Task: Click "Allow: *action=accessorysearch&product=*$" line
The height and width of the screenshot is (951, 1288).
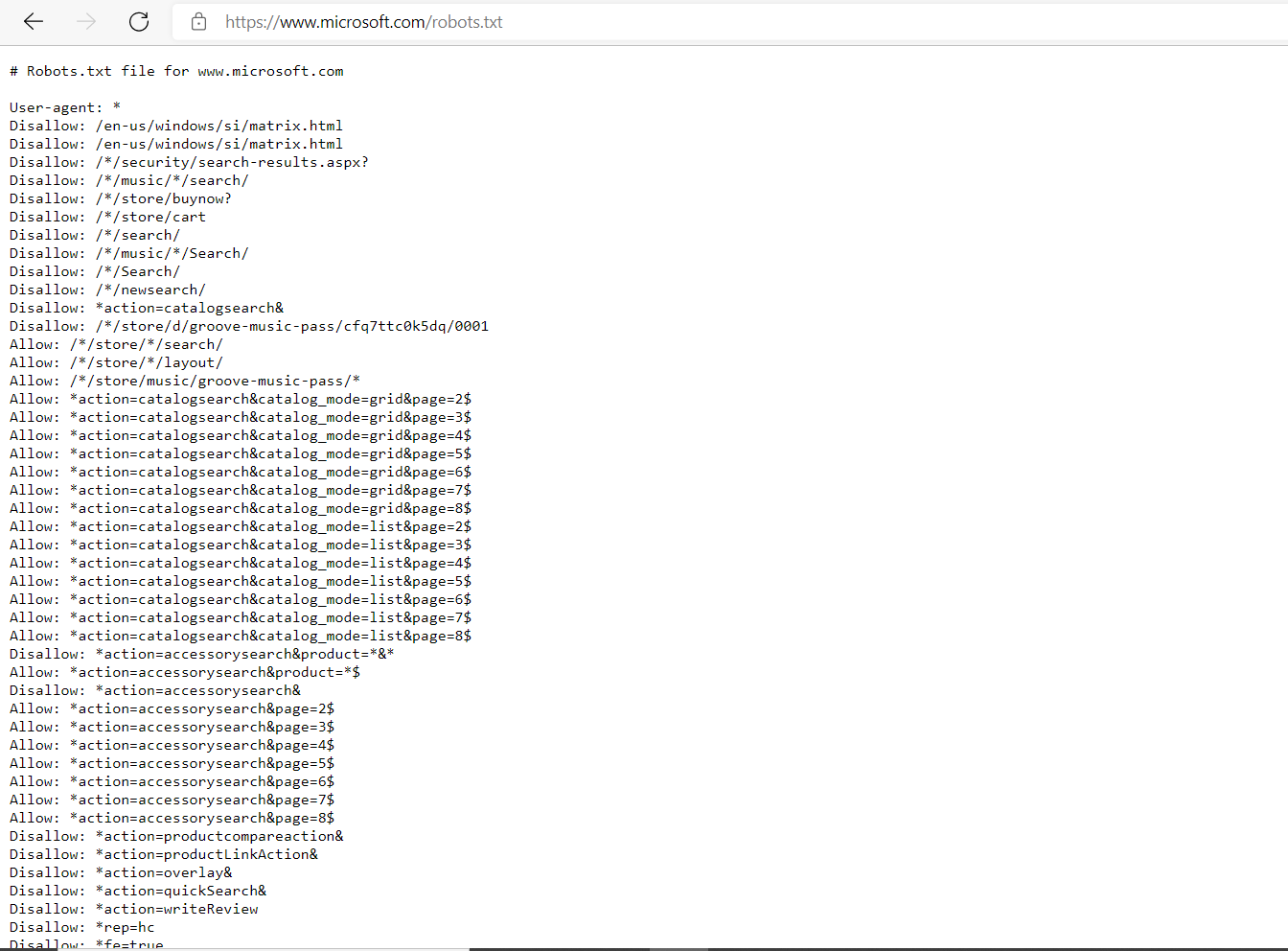Action: (x=185, y=672)
